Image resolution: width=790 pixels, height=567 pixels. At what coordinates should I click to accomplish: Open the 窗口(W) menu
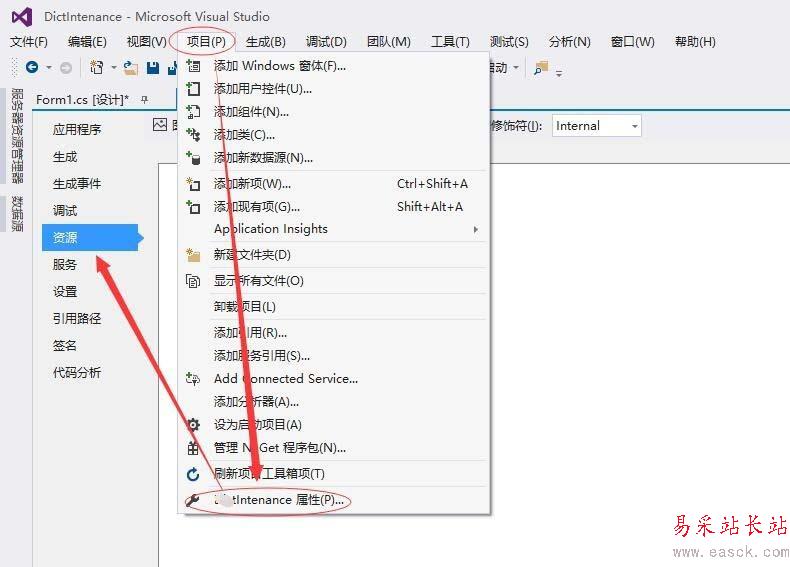(632, 42)
